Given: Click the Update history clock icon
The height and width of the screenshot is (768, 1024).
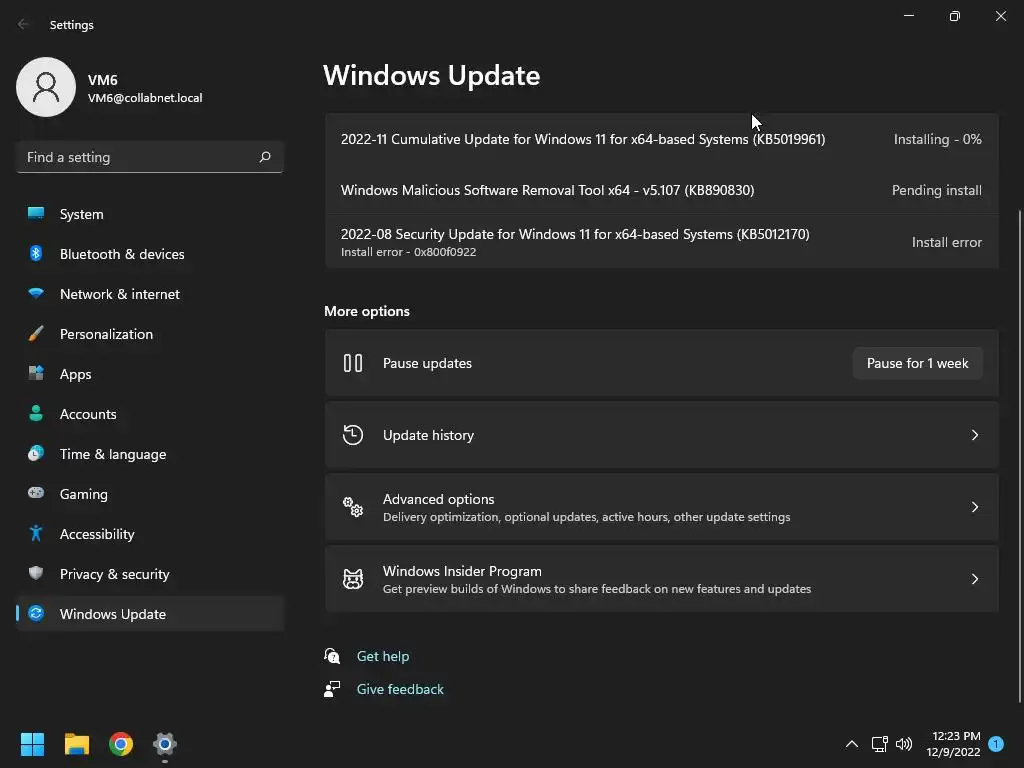Looking at the screenshot, I should [x=353, y=435].
